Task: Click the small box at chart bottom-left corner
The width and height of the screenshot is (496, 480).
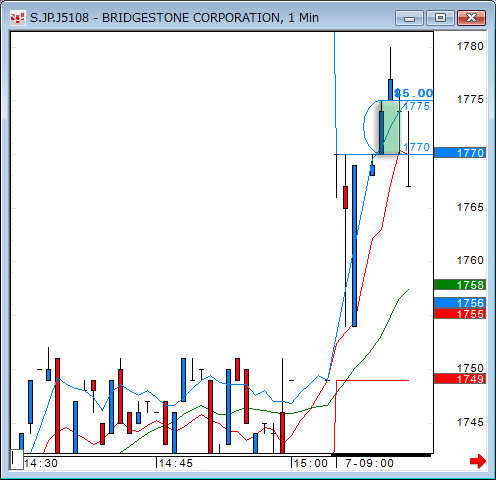Action: tap(17, 460)
